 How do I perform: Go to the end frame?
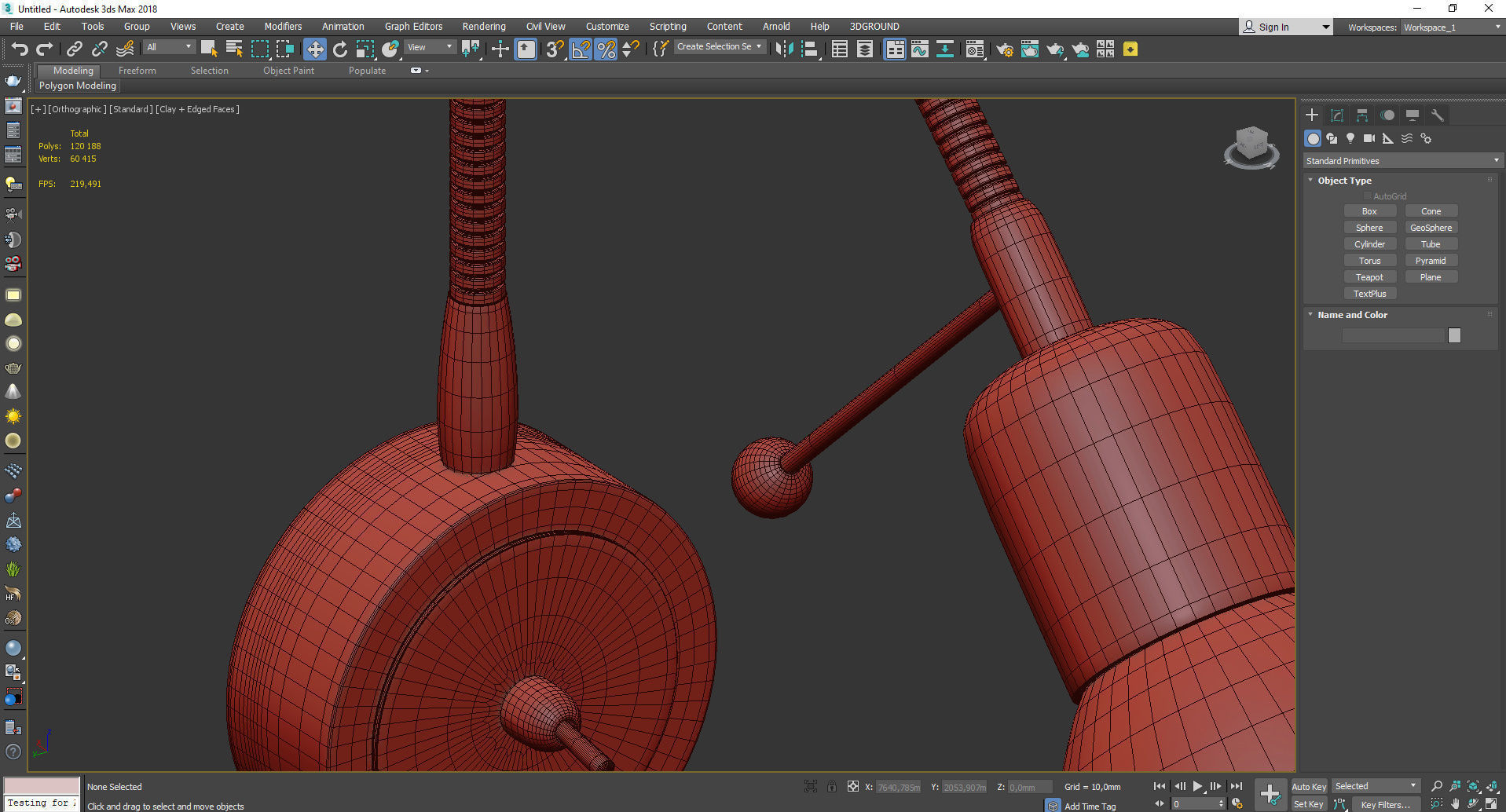(1236, 786)
